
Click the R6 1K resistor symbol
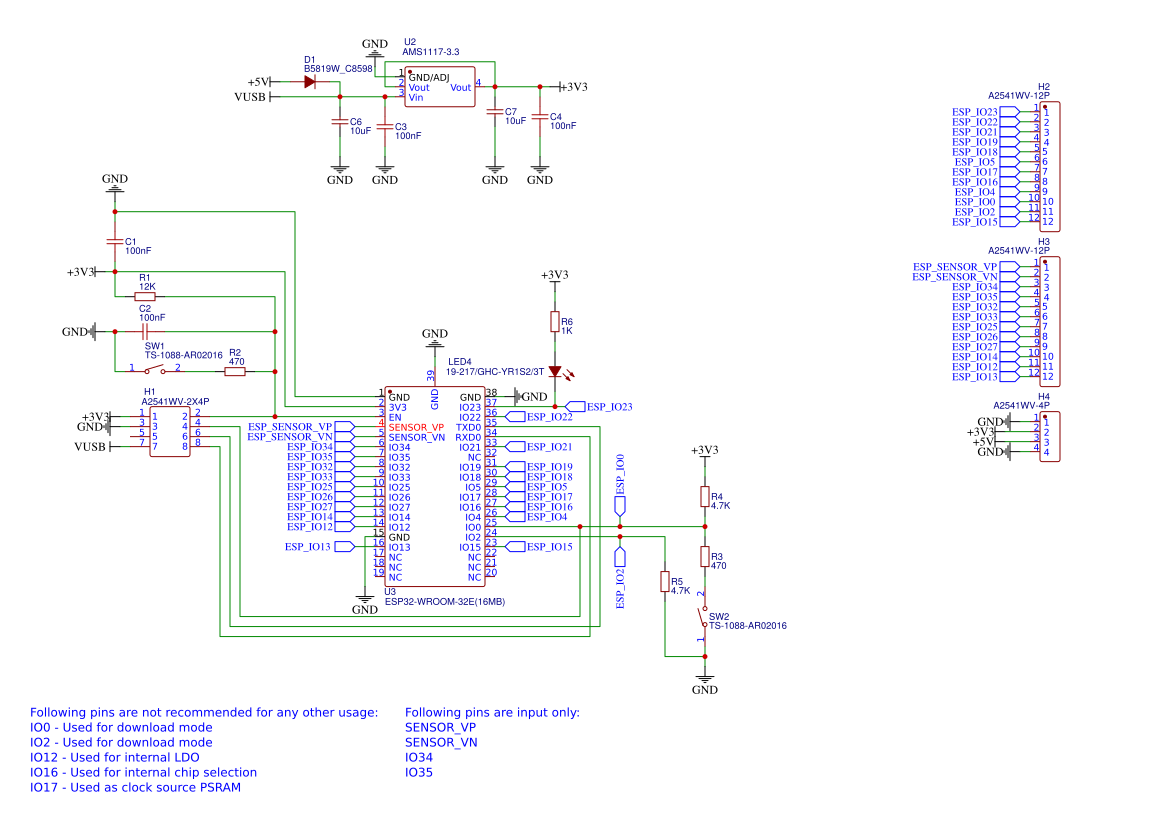pos(555,321)
